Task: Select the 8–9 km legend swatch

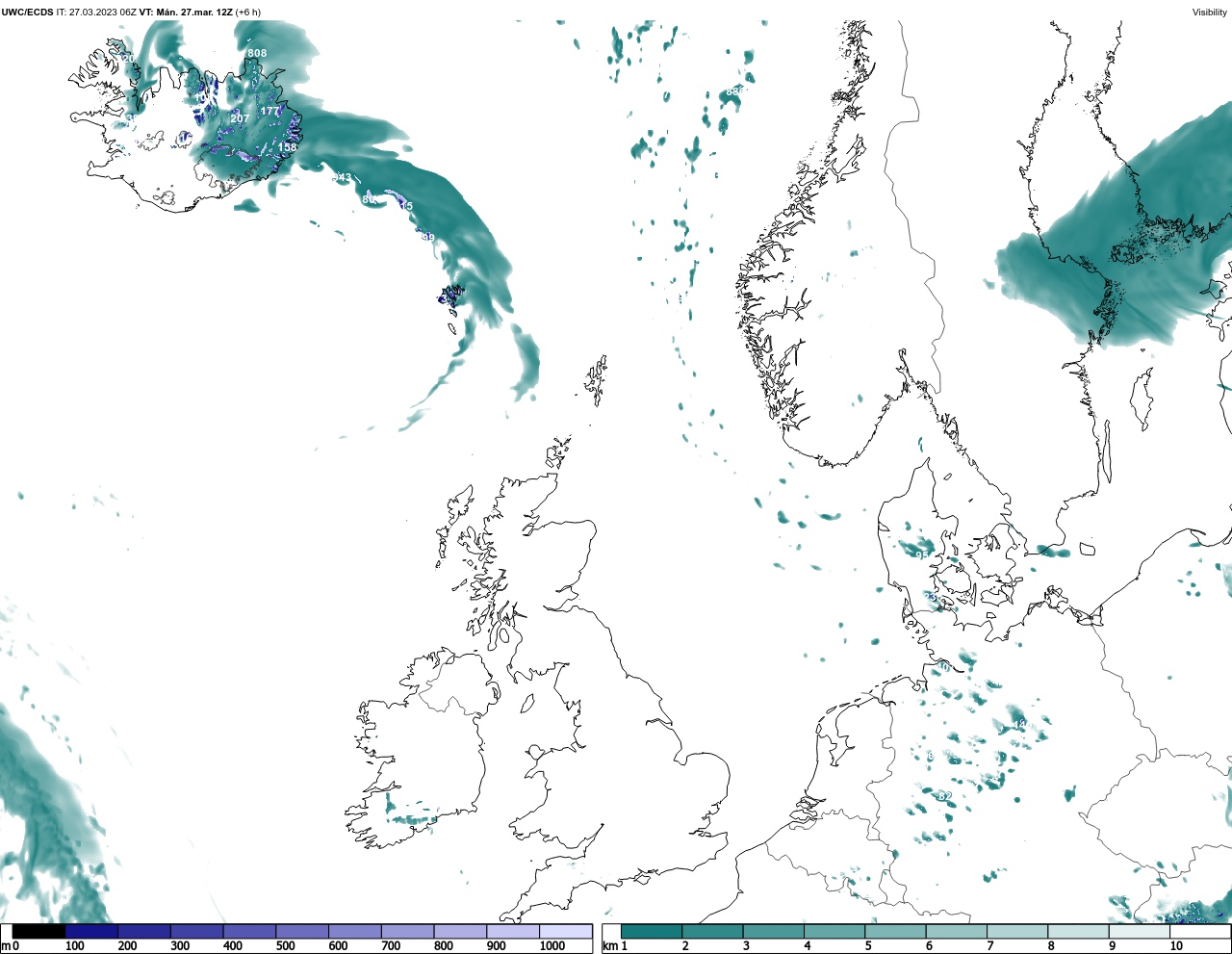Action: (1078, 931)
